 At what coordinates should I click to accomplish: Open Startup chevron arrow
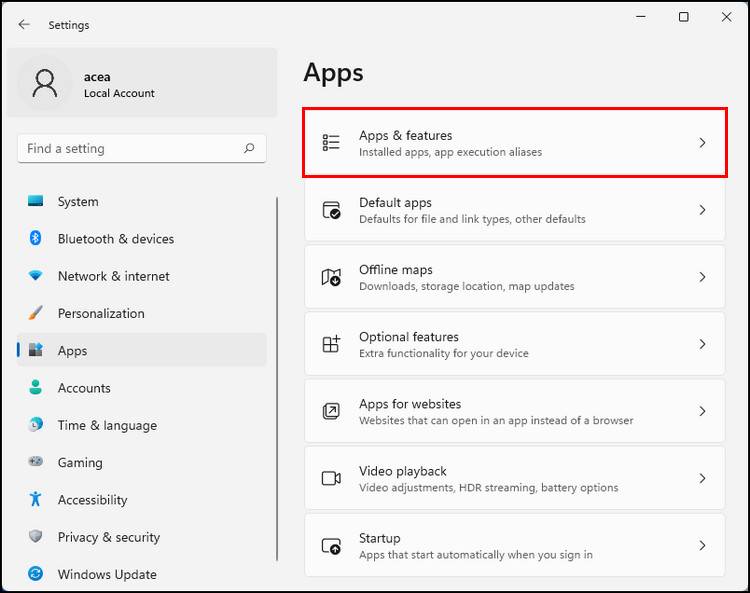pyautogui.click(x=702, y=546)
